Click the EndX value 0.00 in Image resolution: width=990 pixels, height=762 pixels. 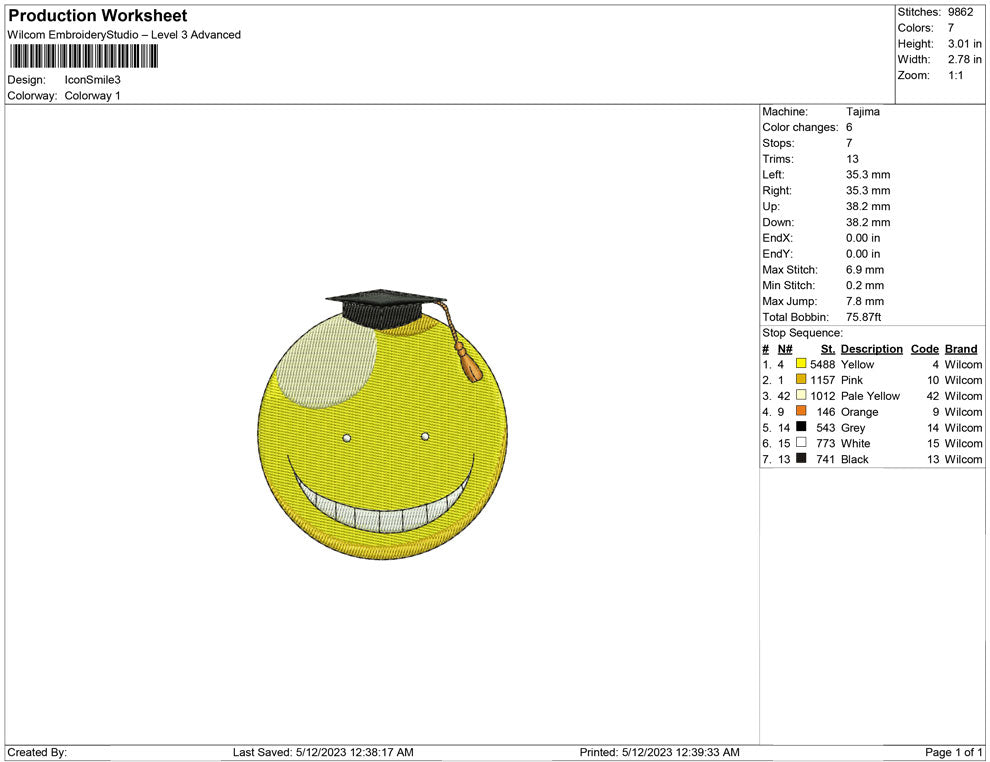point(863,238)
